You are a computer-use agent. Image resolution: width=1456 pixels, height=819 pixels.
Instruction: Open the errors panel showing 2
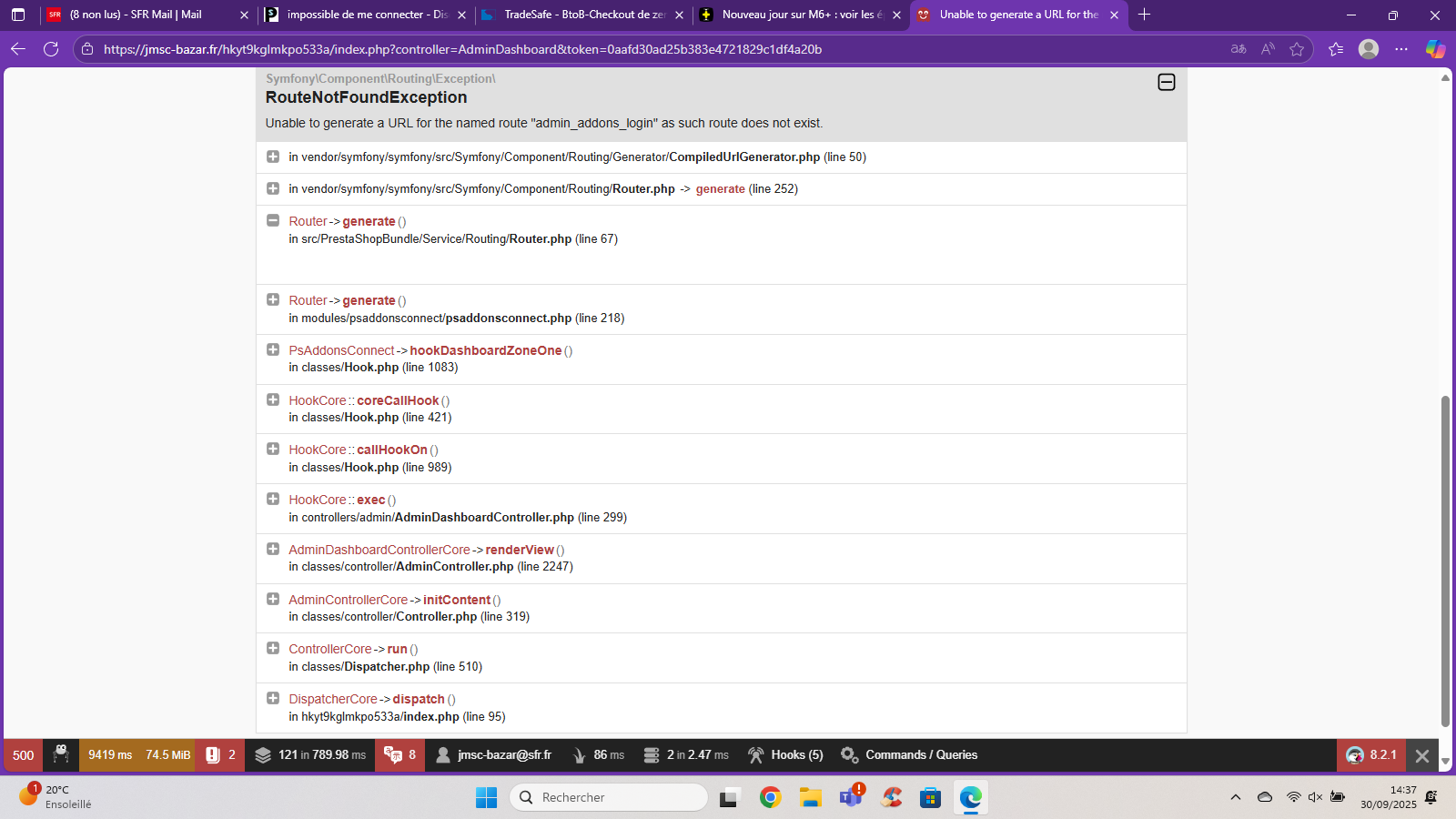[x=220, y=754]
